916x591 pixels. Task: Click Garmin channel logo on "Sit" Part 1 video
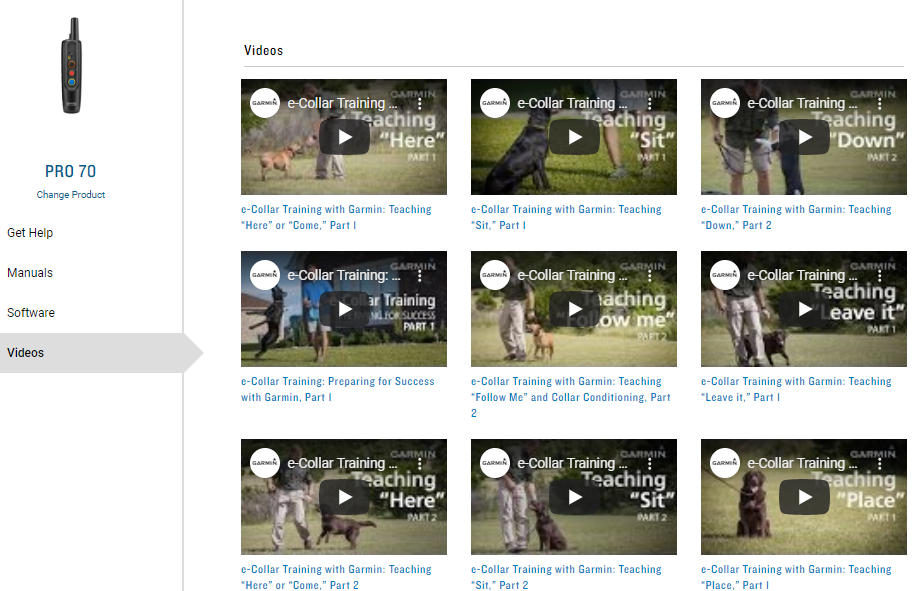(x=495, y=103)
